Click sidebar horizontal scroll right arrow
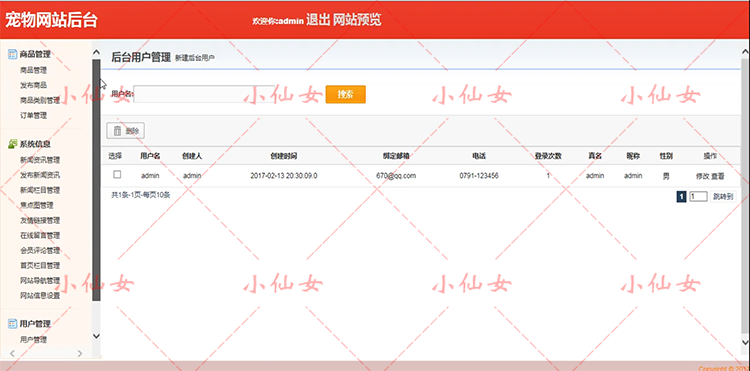 point(79,353)
